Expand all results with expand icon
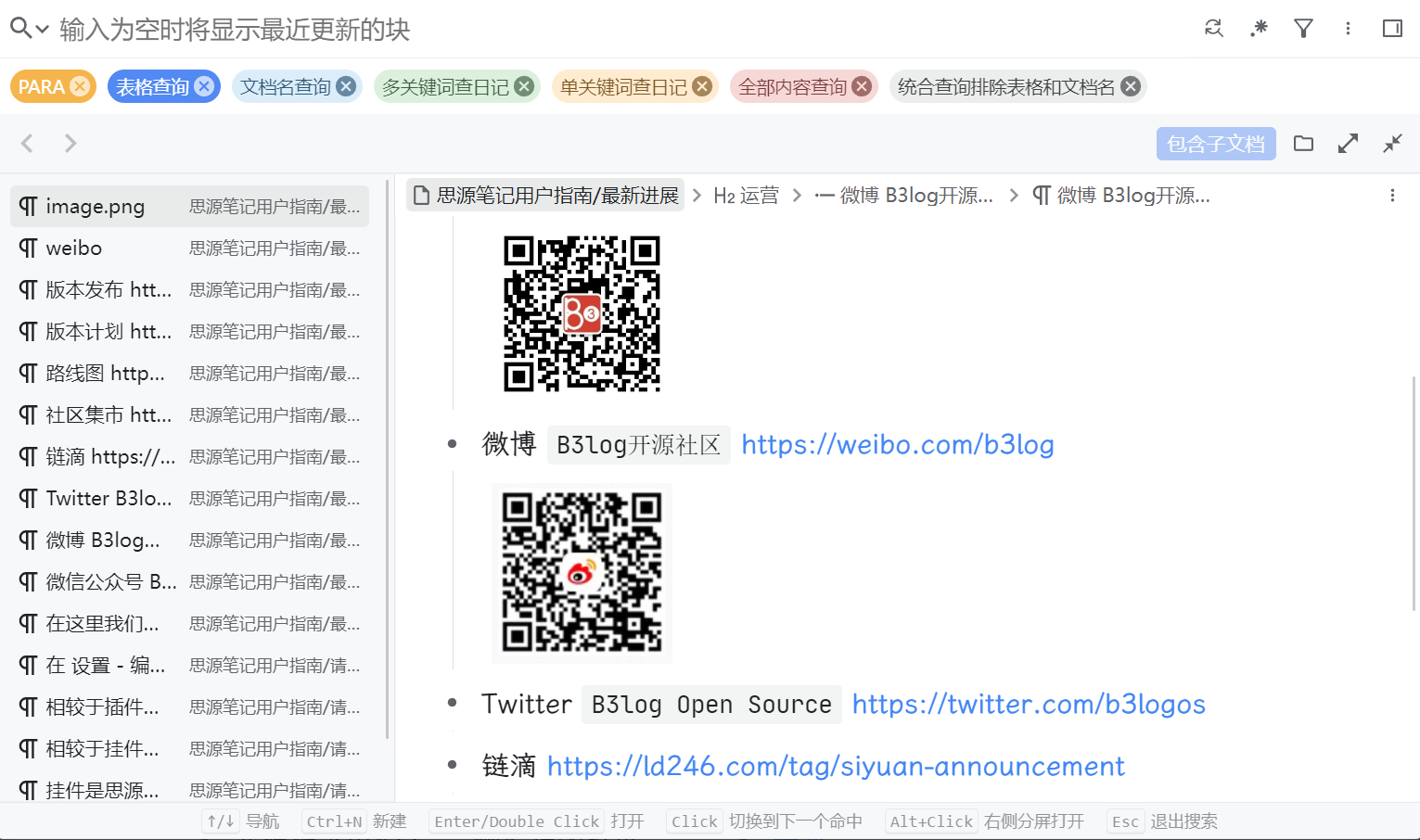The height and width of the screenshot is (840, 1420). 1348,143
